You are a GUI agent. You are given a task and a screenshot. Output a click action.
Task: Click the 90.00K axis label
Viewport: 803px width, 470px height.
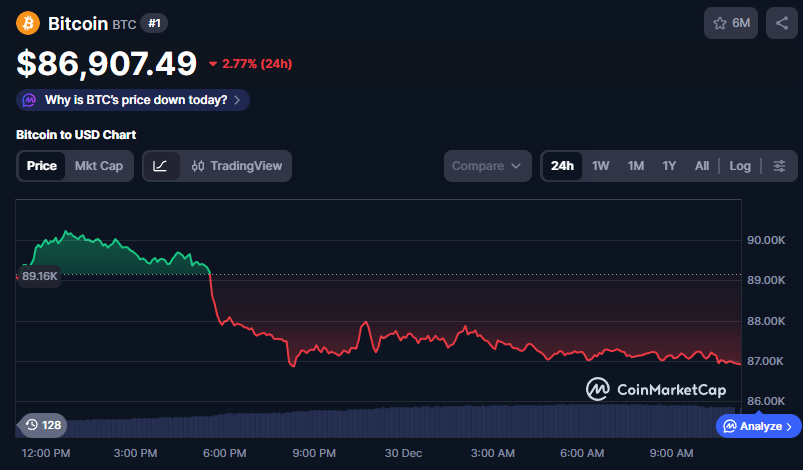click(766, 240)
